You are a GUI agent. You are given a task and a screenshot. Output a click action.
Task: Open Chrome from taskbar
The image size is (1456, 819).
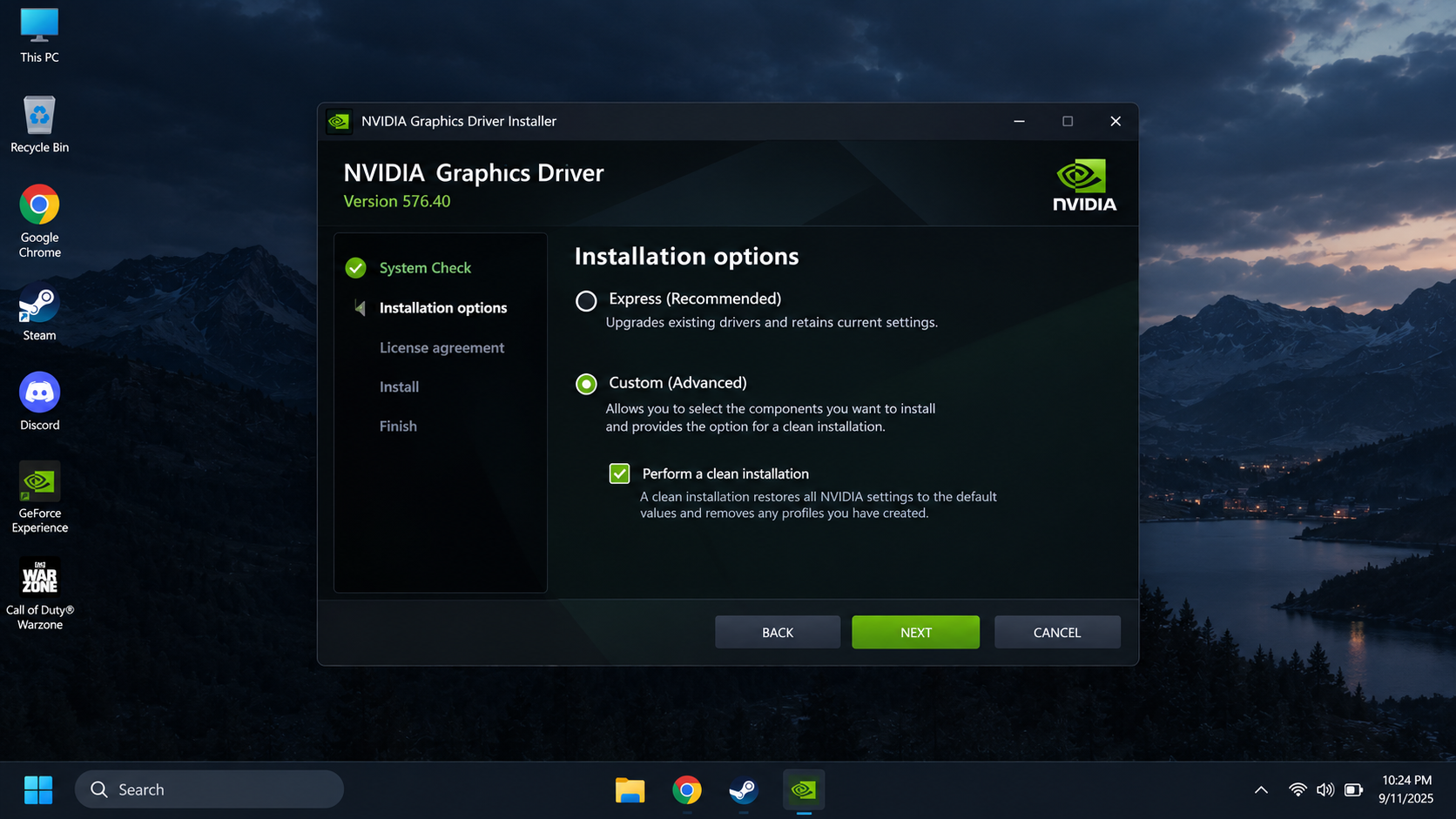[x=687, y=790]
